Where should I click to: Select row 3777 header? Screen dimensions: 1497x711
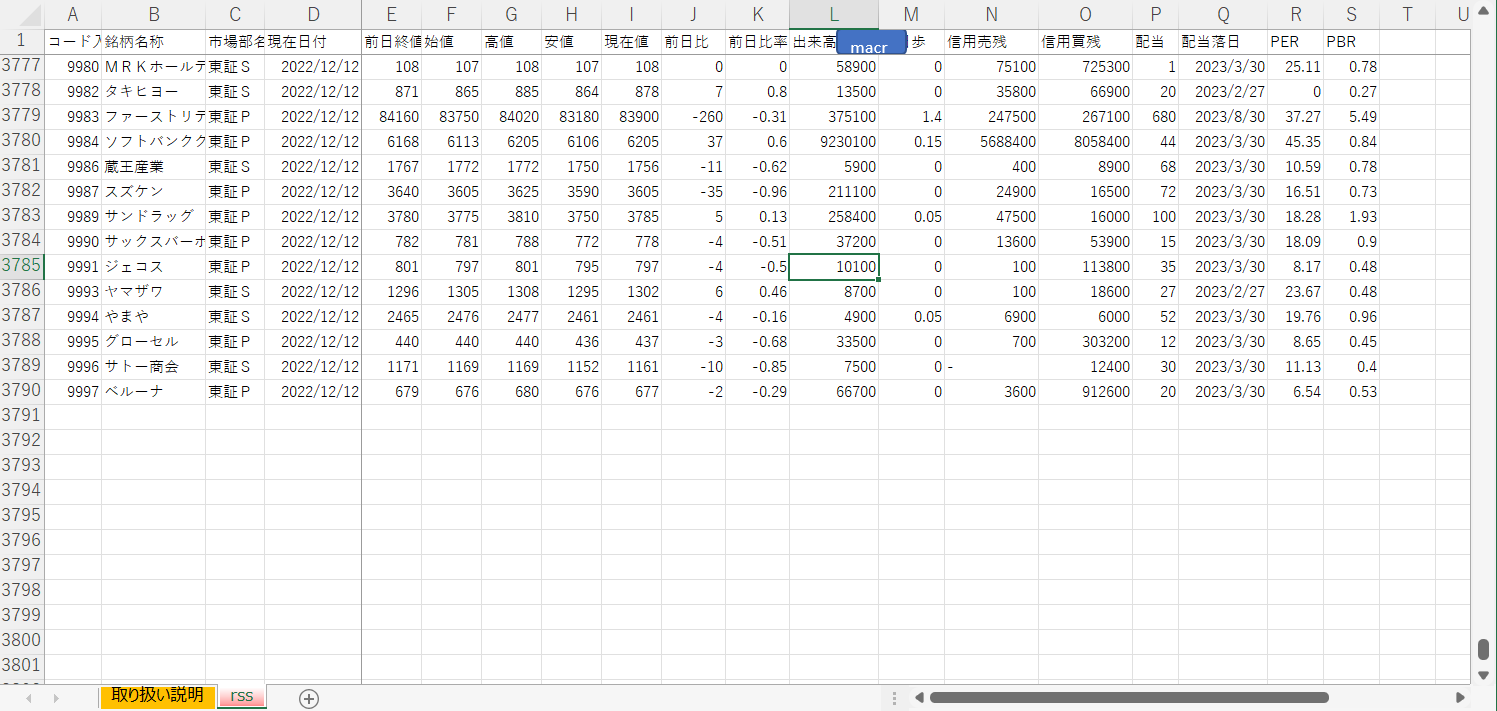tap(22, 67)
